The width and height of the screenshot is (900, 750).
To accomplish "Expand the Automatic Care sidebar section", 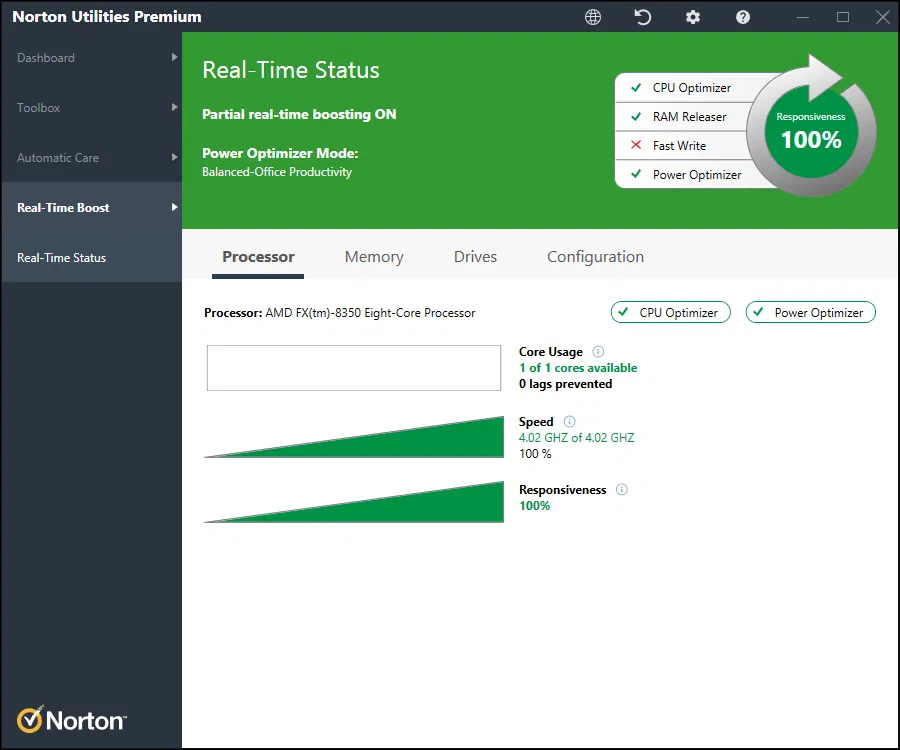I will [x=90, y=158].
